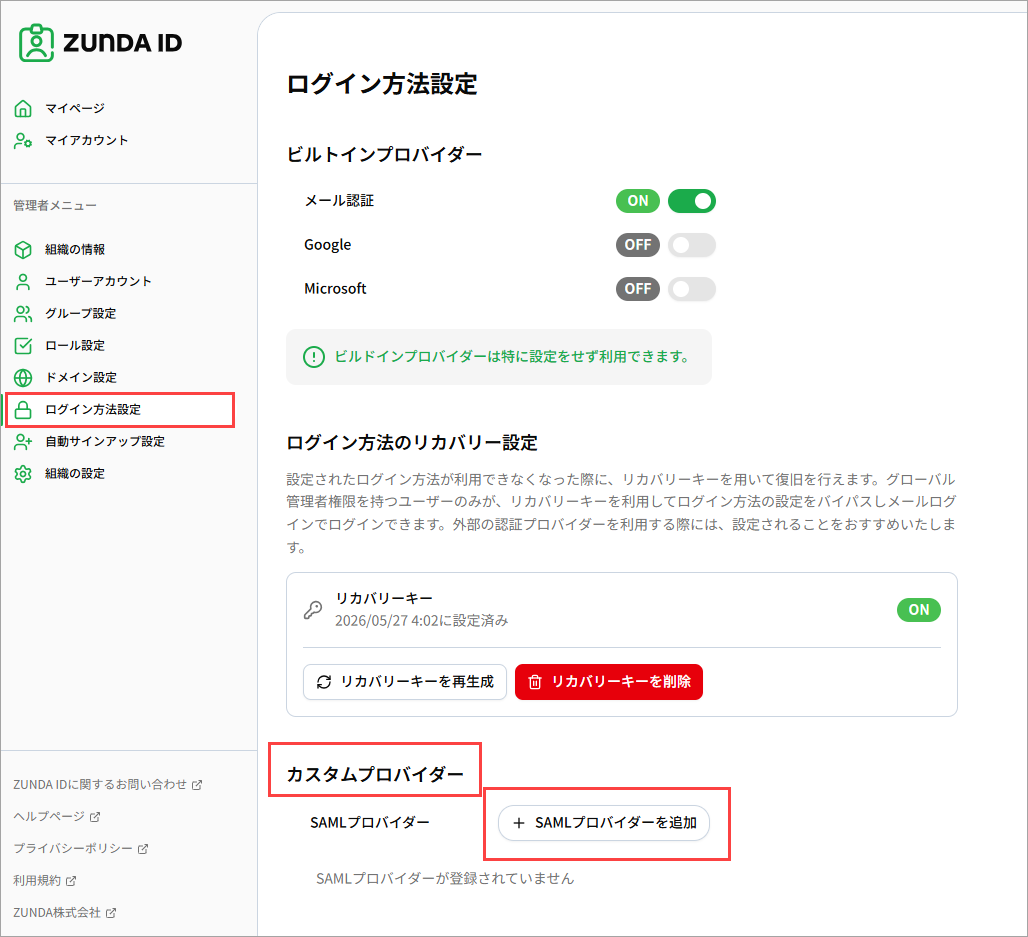Click the info icon in the green notice
1028x937 pixels.
point(314,357)
